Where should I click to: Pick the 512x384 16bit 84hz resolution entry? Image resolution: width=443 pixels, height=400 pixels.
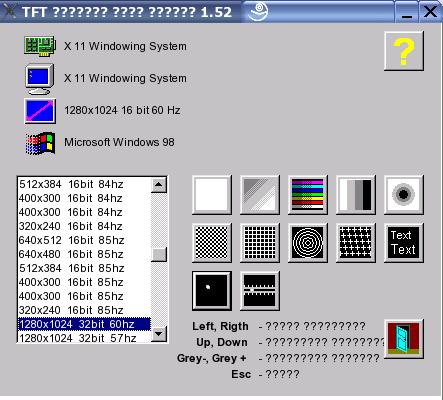pyautogui.click(x=84, y=184)
